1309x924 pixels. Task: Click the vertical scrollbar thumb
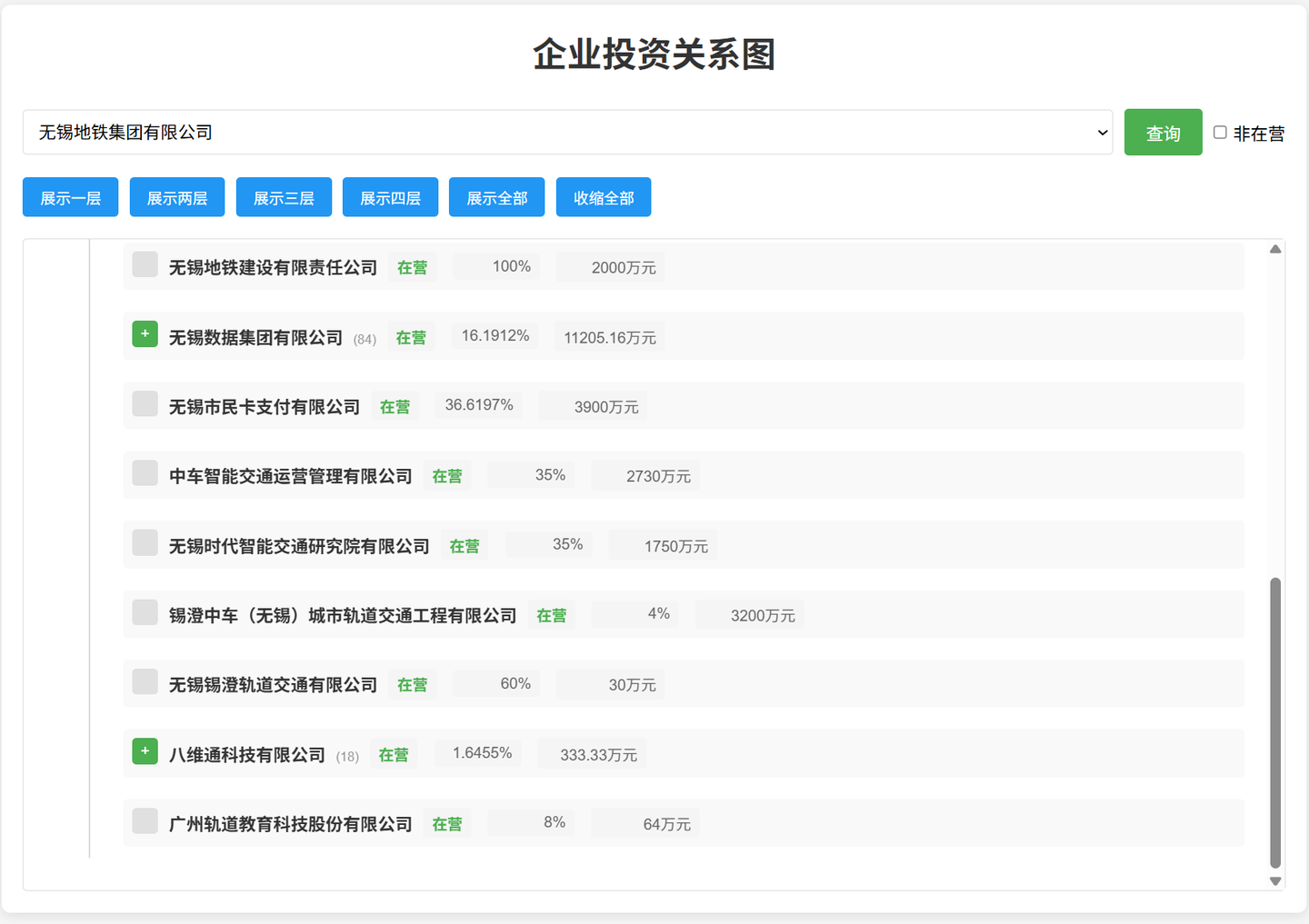click(1275, 722)
